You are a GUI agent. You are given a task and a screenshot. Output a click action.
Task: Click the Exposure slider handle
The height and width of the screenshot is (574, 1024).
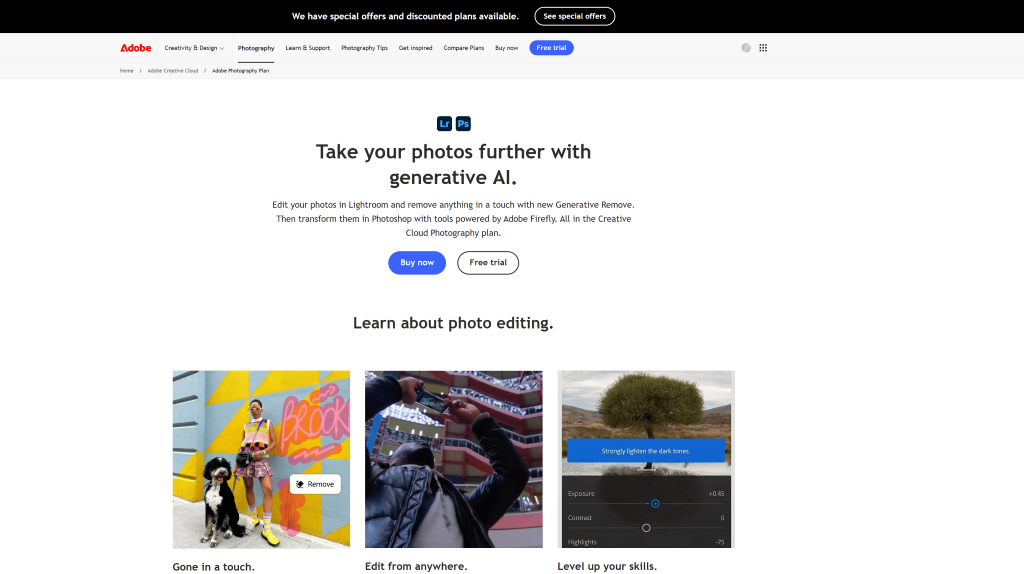click(x=655, y=503)
